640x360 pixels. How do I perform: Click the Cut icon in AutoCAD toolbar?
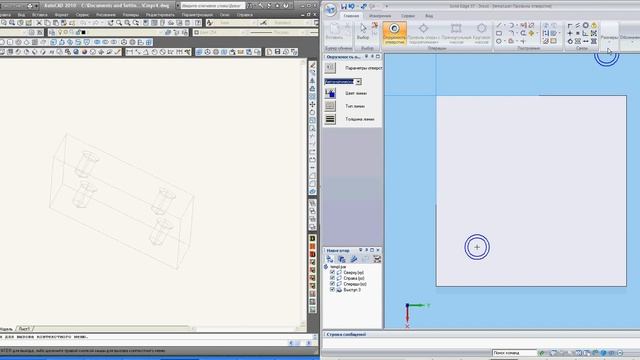coord(39,23)
